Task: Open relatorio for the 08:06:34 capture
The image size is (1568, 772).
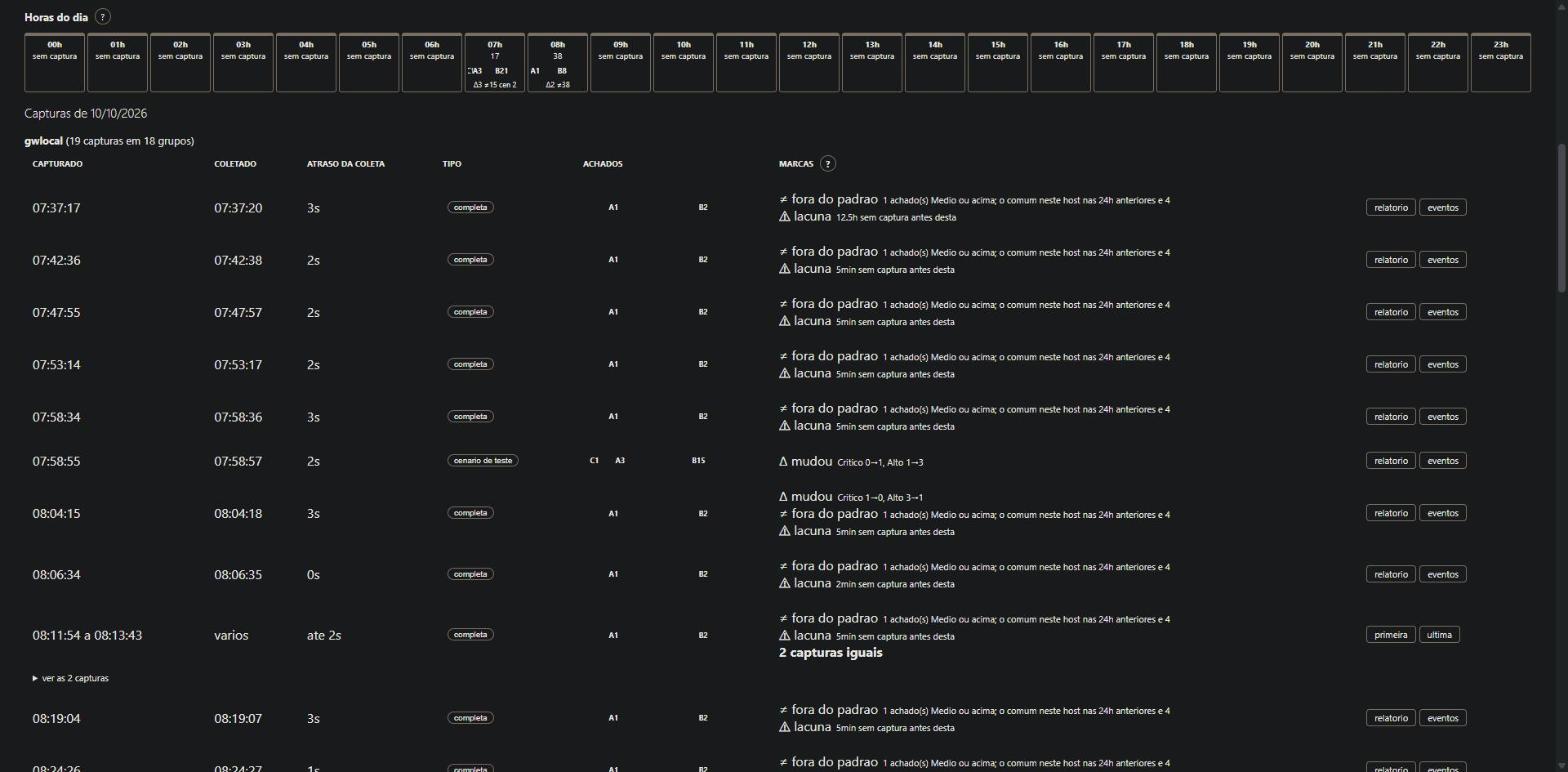Action: click(1391, 574)
